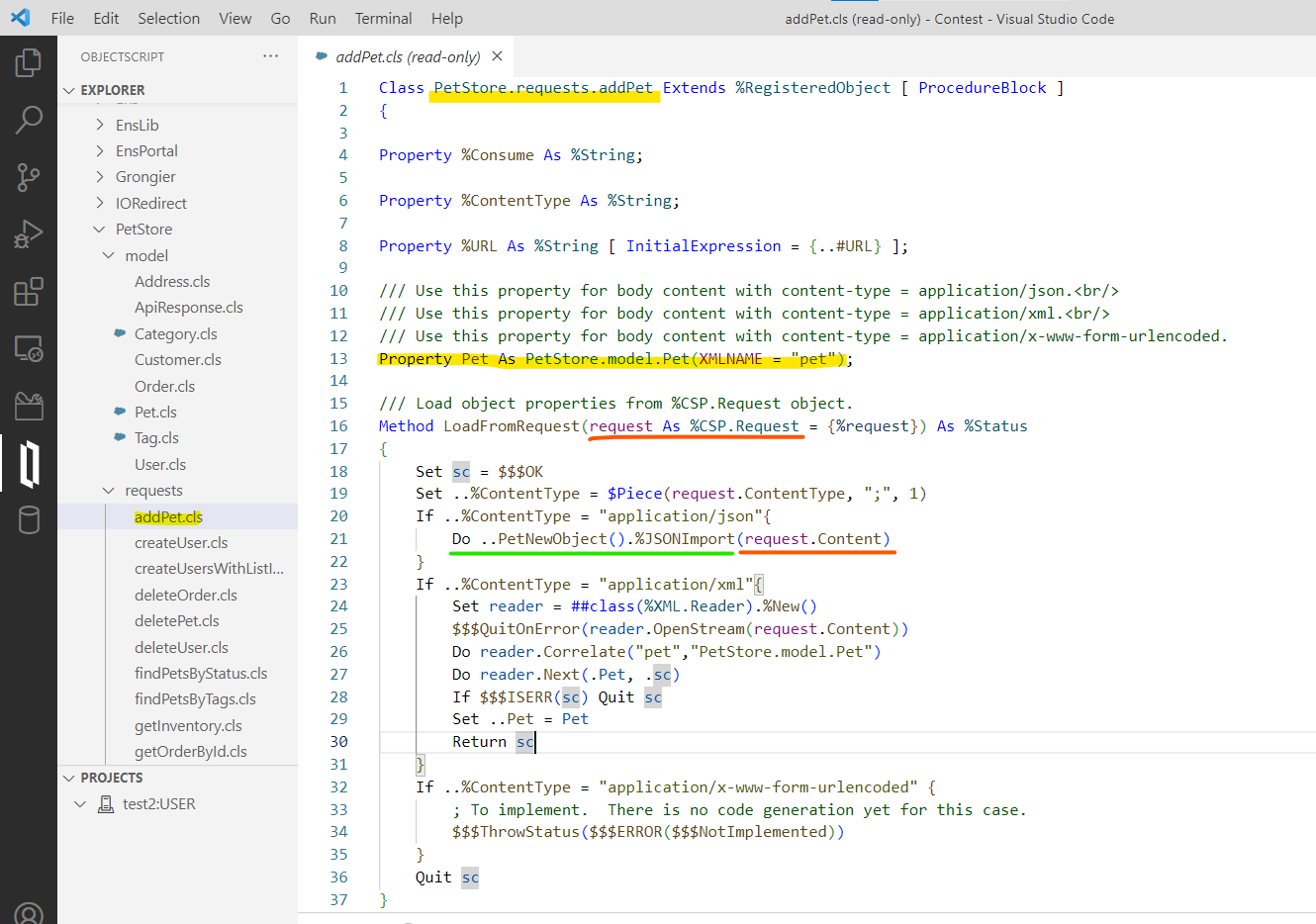Viewport: 1316px width, 924px height.
Task: Open Remote Explorer view icon
Action: (x=29, y=348)
